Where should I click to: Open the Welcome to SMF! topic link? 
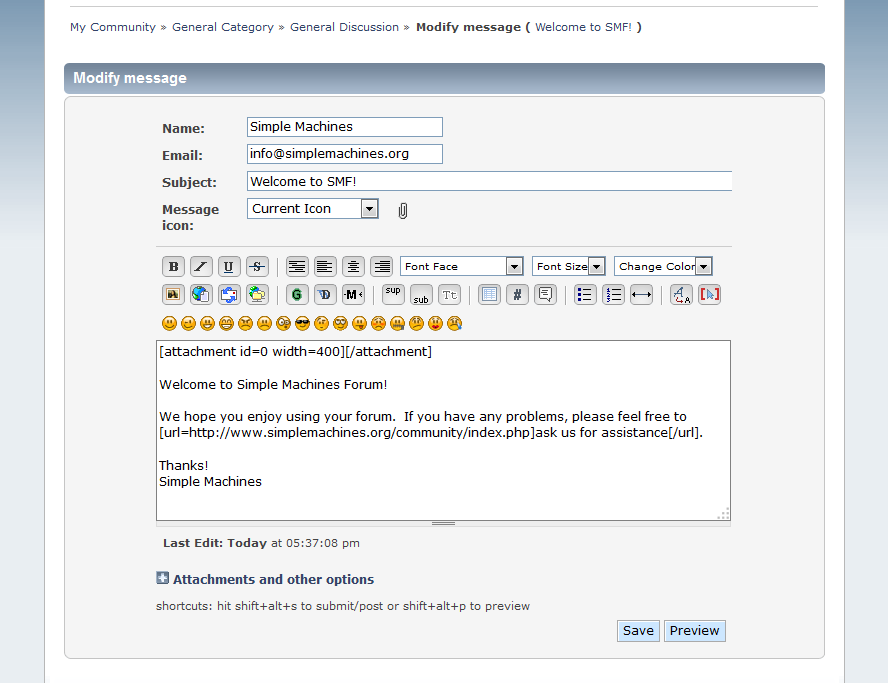click(583, 27)
